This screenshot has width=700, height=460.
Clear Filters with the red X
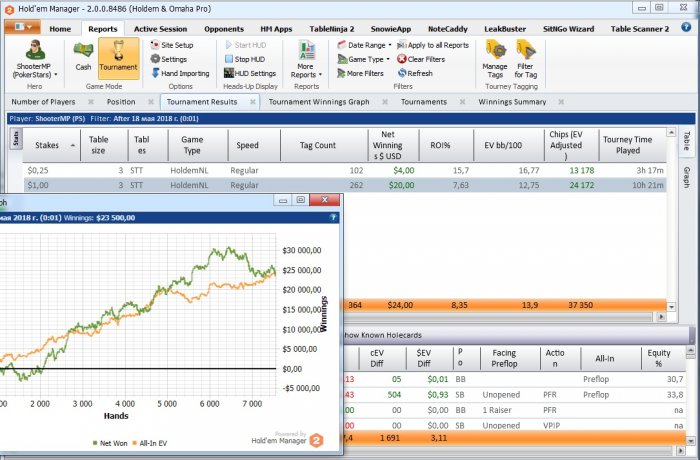[x=421, y=59]
